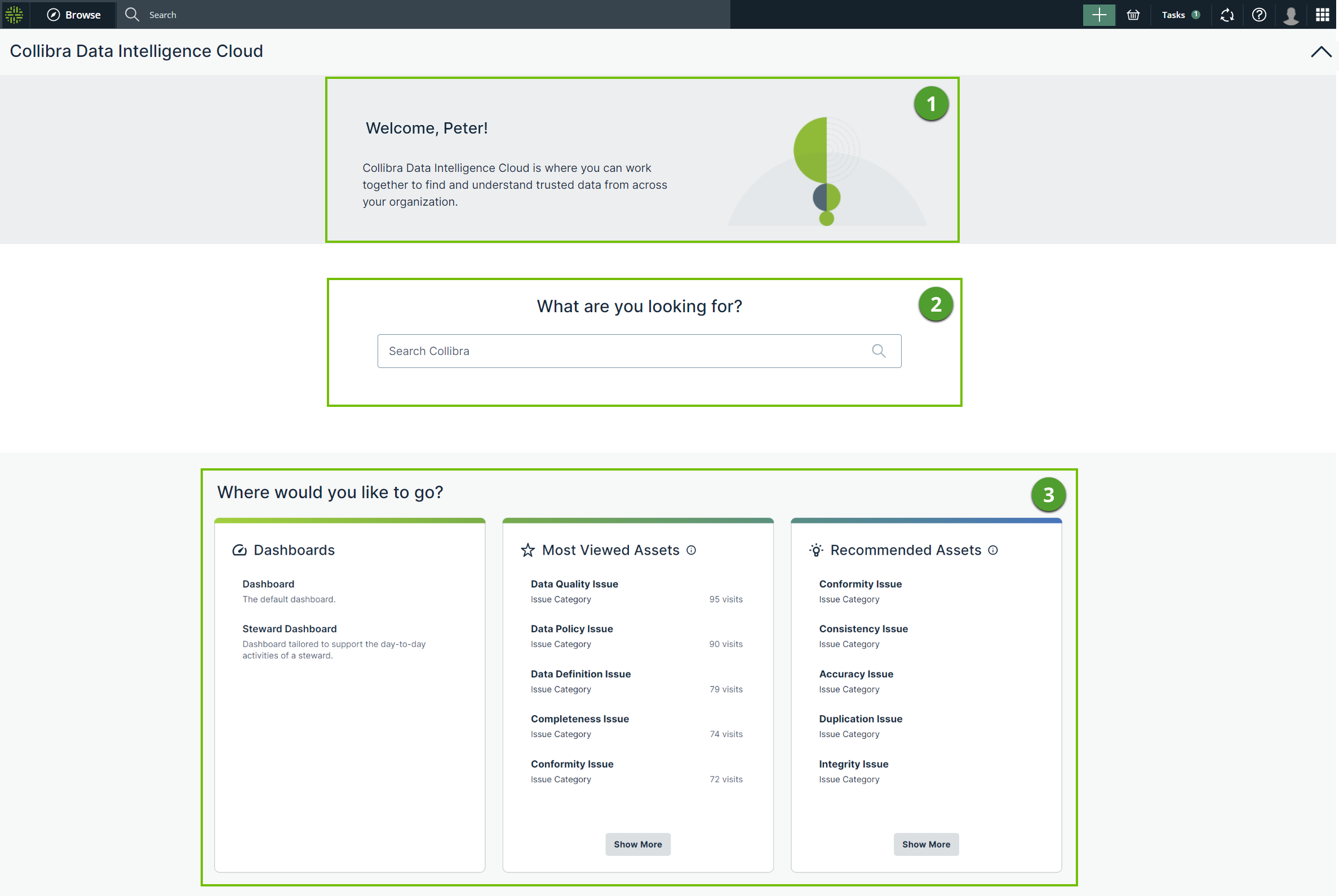1339x896 pixels.
Task: Click the Collibra logo icon
Action: [x=14, y=15]
